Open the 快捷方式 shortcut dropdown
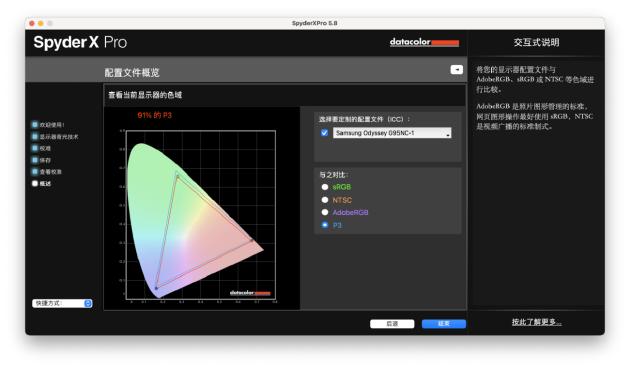 (x=62, y=303)
